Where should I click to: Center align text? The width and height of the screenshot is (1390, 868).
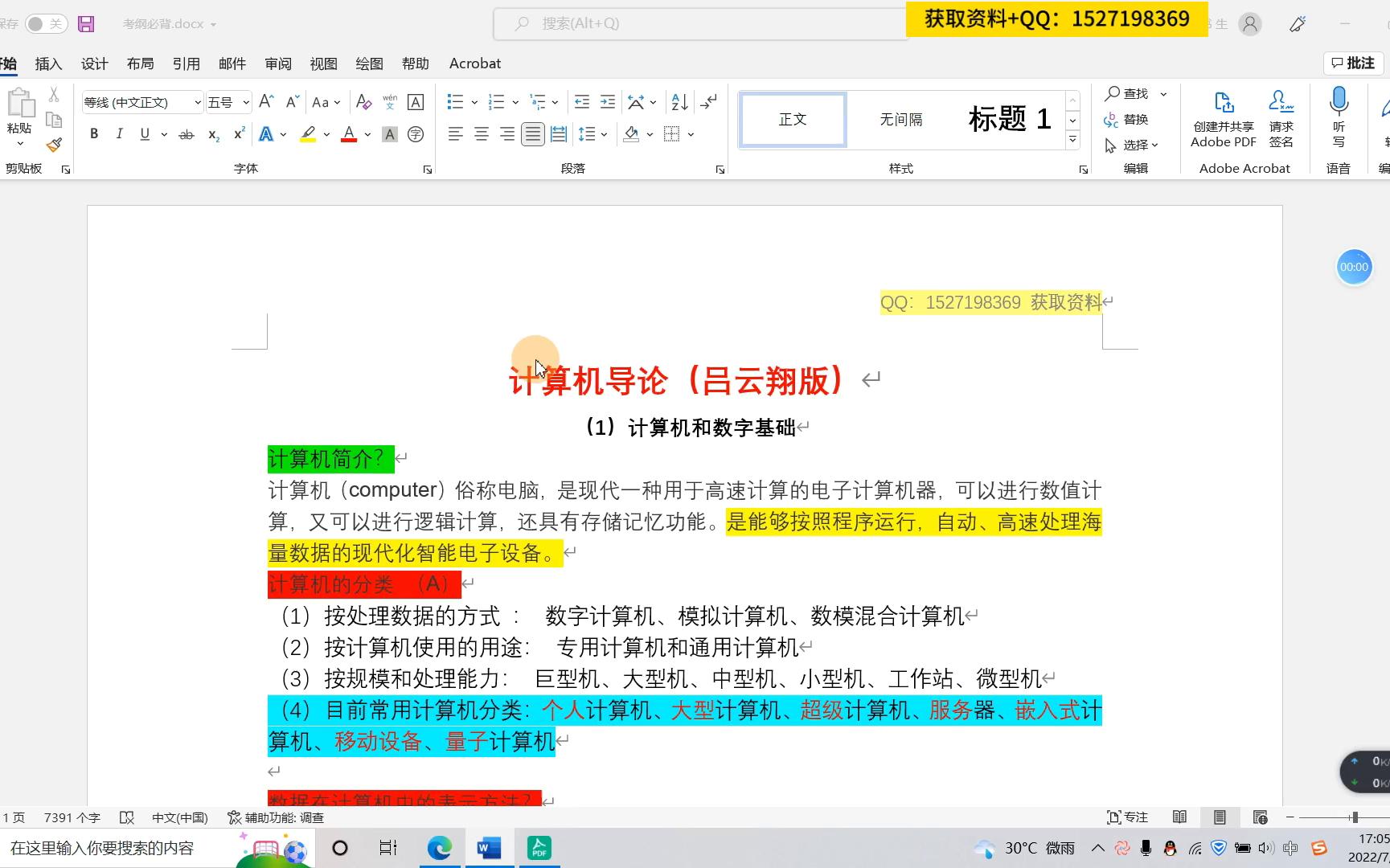click(482, 134)
